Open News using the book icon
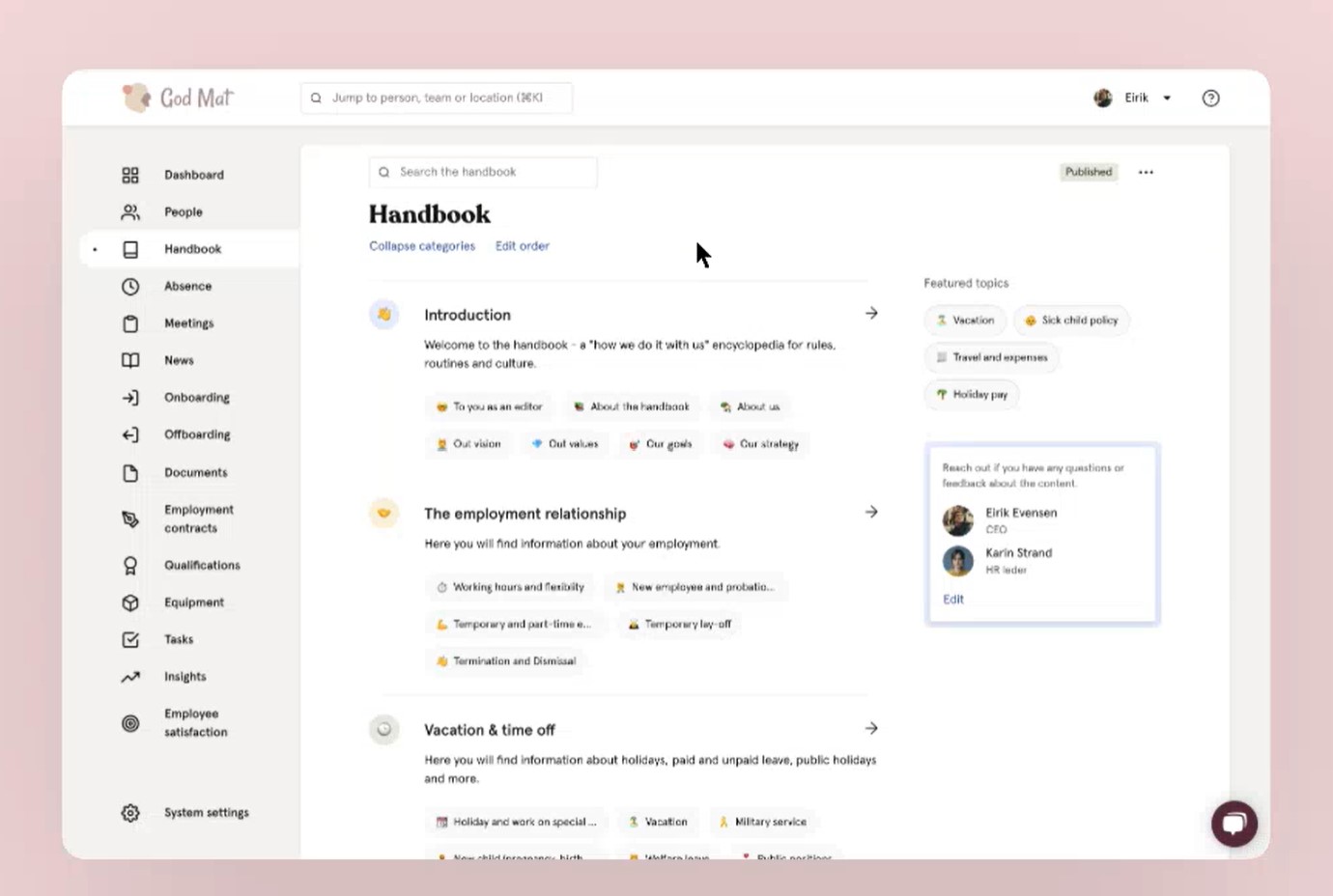 pos(130,360)
